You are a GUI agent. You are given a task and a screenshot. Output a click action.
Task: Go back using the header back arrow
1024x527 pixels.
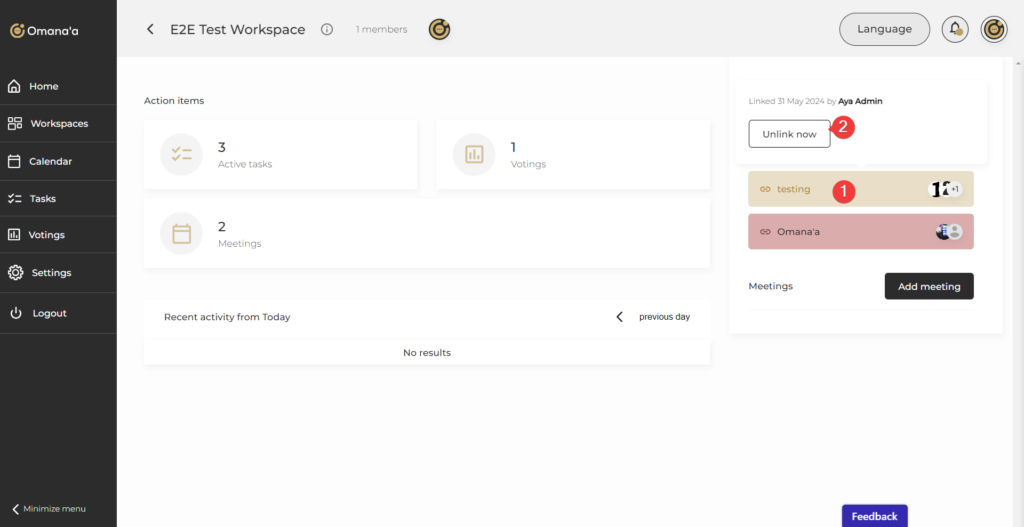(x=150, y=30)
